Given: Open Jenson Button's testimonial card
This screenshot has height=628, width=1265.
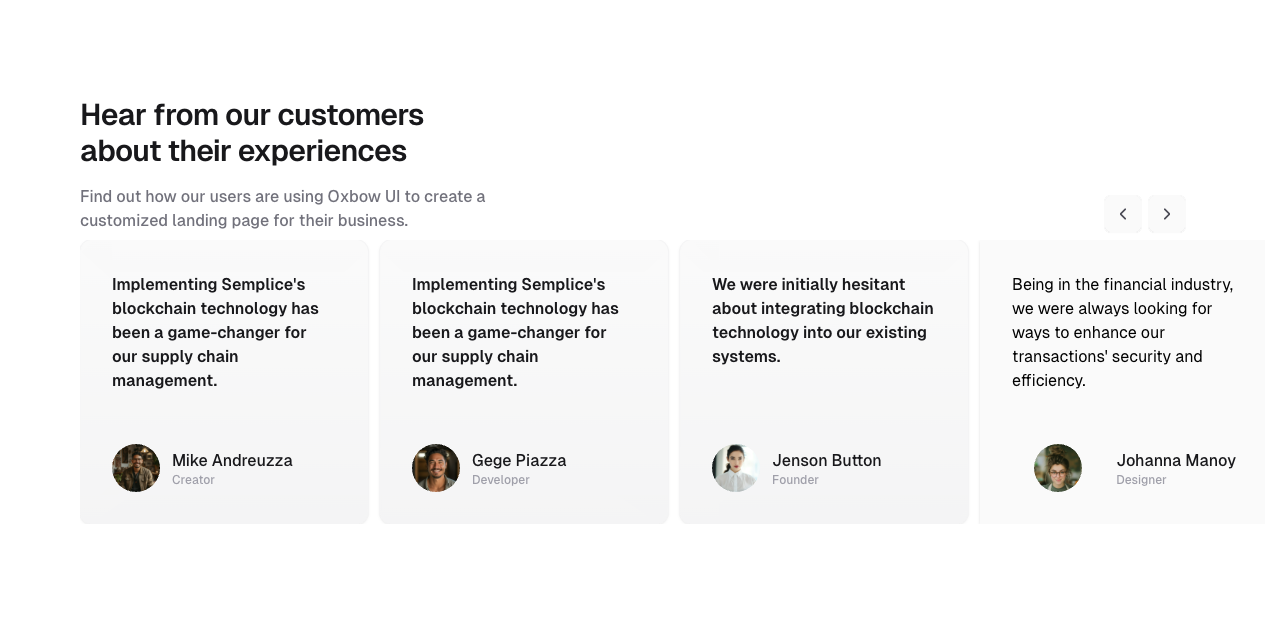Looking at the screenshot, I should (823, 381).
